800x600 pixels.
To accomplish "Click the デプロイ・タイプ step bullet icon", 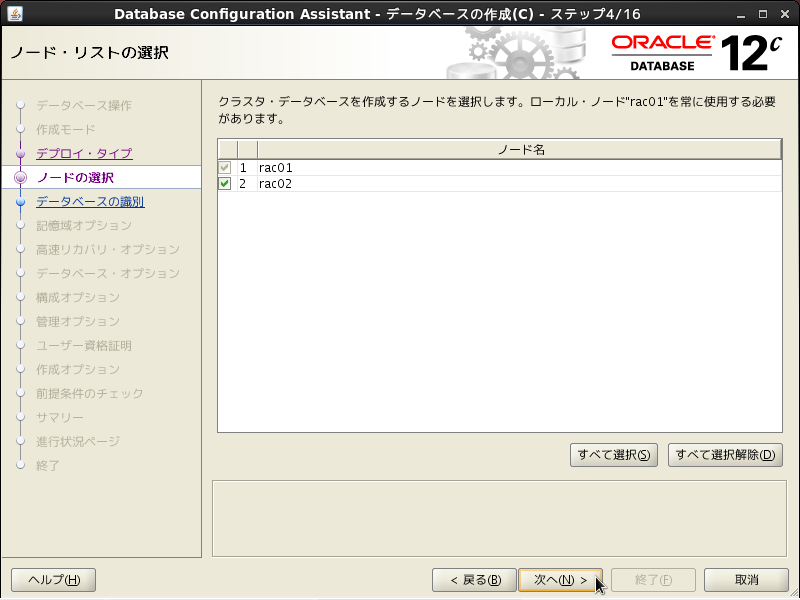I will [20, 154].
